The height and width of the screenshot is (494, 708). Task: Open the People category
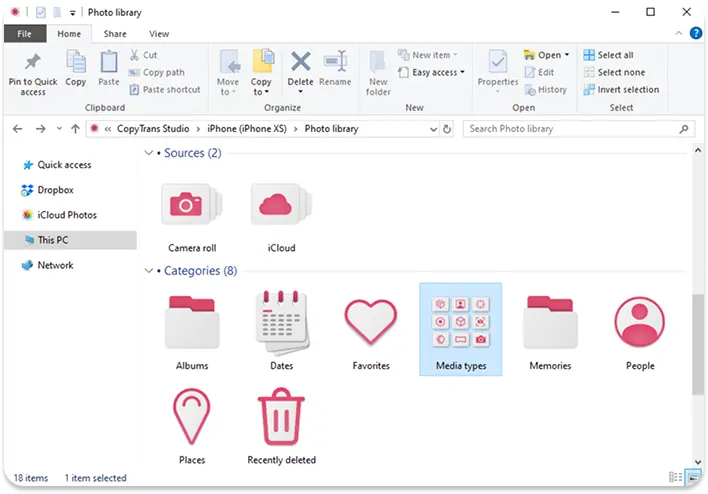tap(640, 331)
